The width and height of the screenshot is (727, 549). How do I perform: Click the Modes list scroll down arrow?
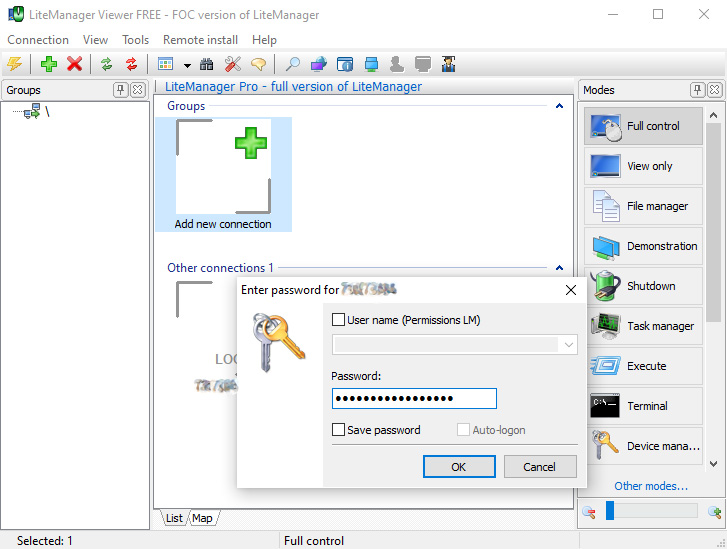[714, 463]
